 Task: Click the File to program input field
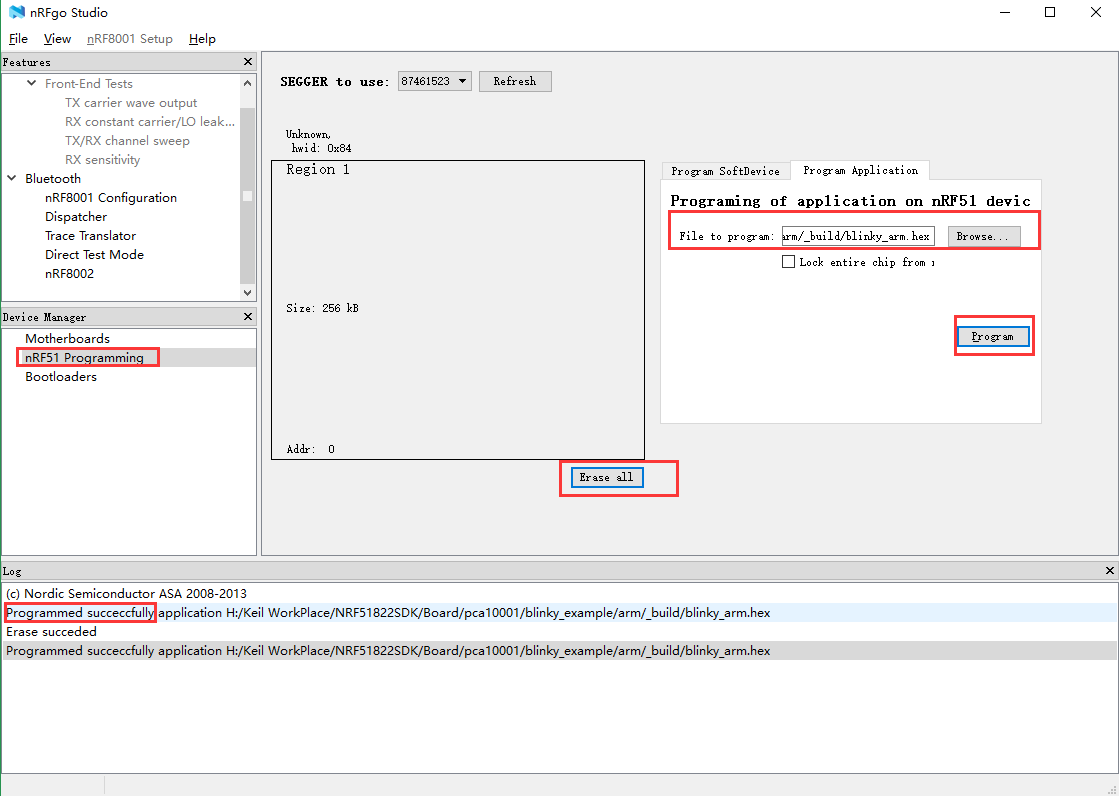[858, 236]
